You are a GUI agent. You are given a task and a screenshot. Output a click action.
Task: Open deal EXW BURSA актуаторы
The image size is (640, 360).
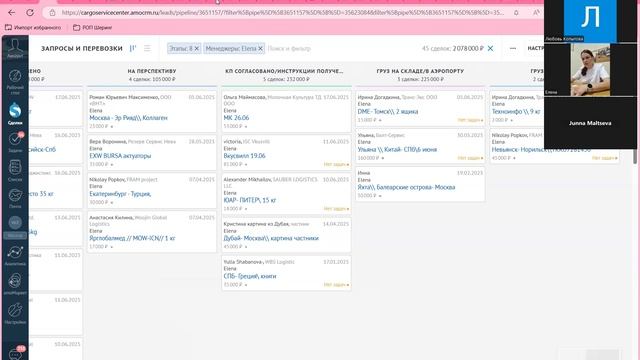[x=120, y=156]
